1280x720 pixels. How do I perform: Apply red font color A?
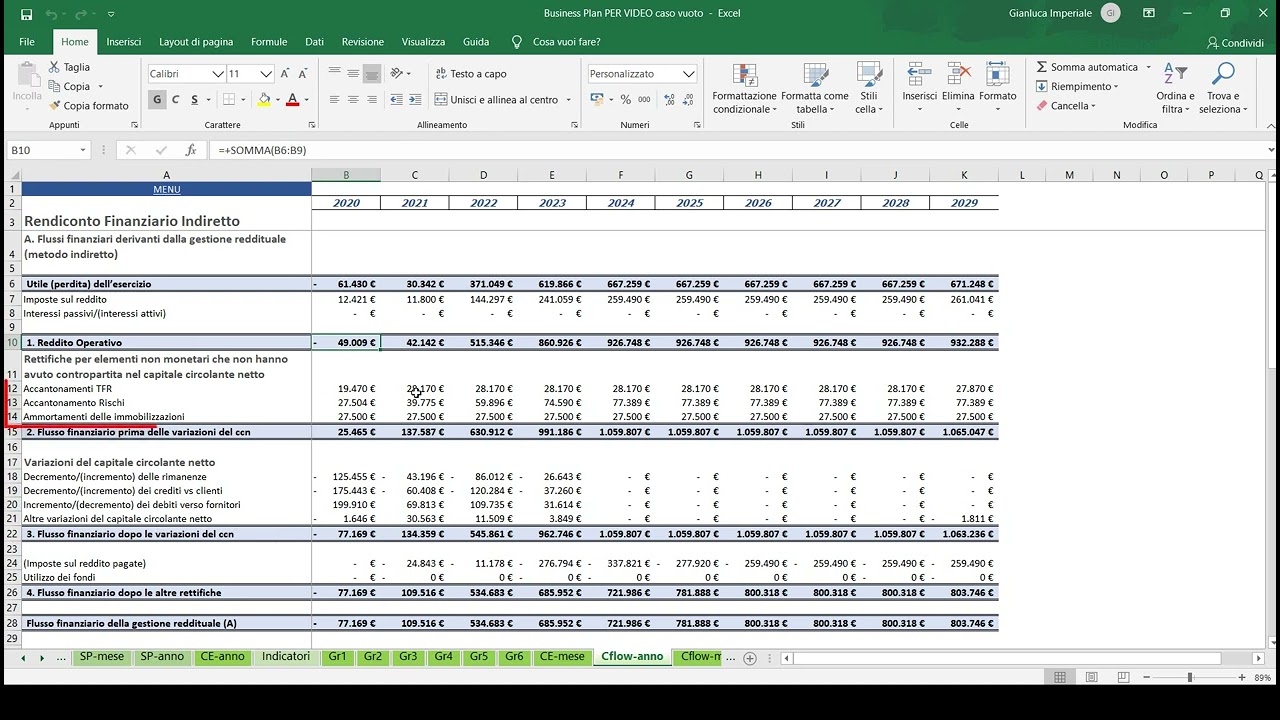point(292,99)
